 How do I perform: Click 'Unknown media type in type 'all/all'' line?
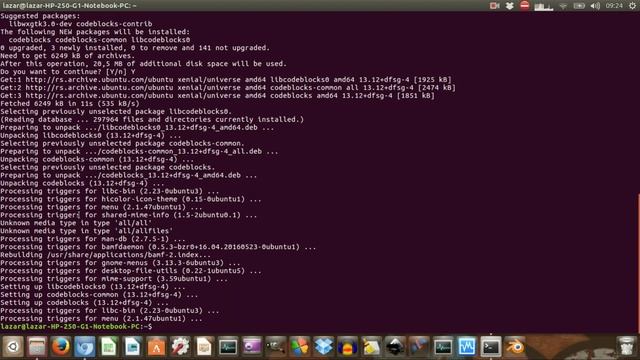pyautogui.click(x=76, y=223)
